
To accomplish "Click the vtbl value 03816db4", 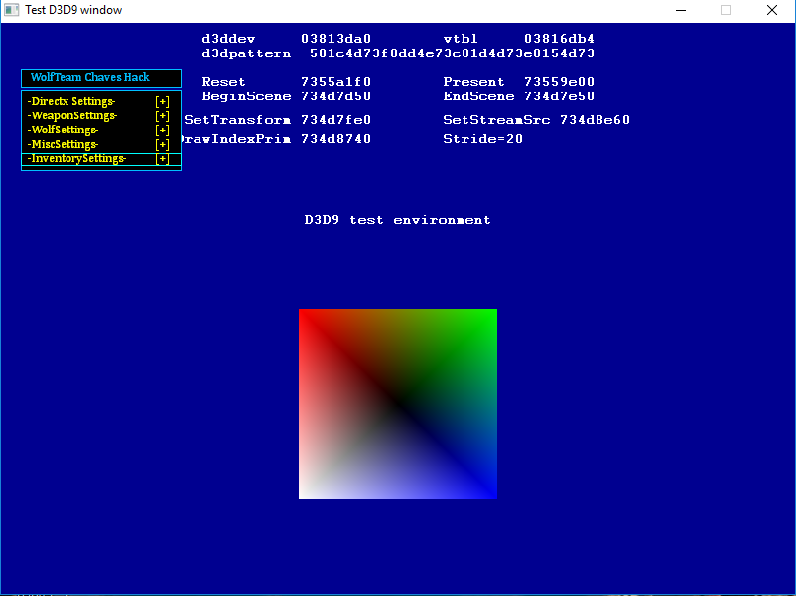I will 559,39.
